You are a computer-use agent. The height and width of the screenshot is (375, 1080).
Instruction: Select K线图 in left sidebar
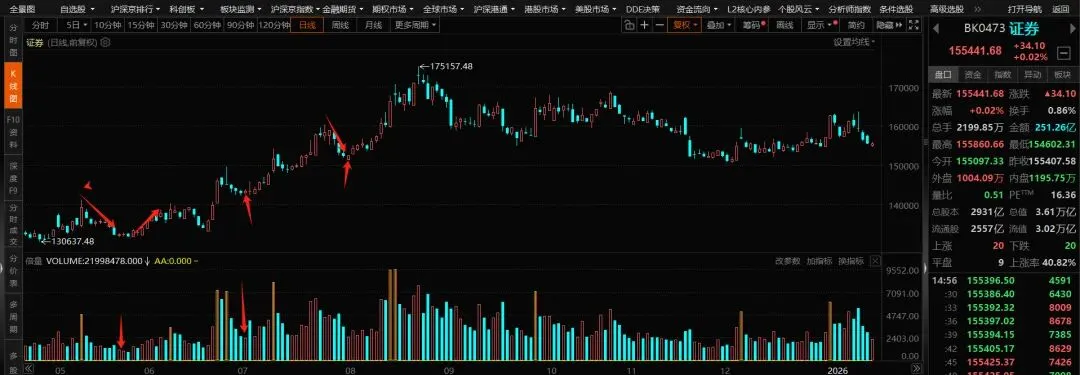pyautogui.click(x=12, y=86)
